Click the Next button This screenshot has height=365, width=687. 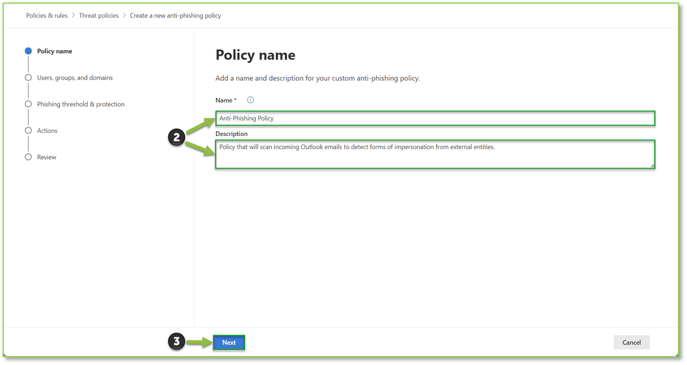point(229,343)
